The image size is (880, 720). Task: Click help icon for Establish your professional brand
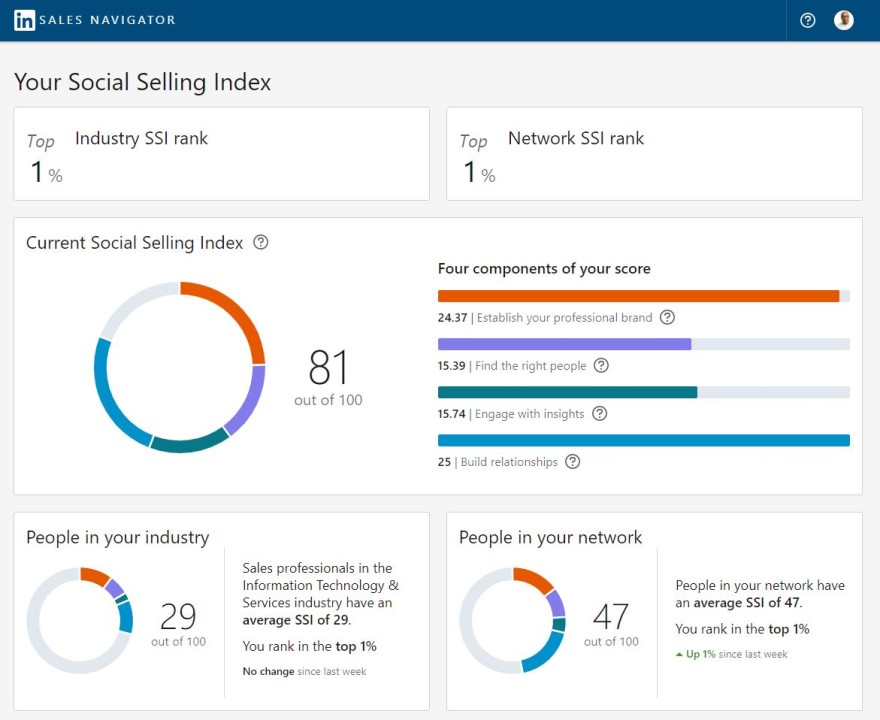[x=667, y=317]
